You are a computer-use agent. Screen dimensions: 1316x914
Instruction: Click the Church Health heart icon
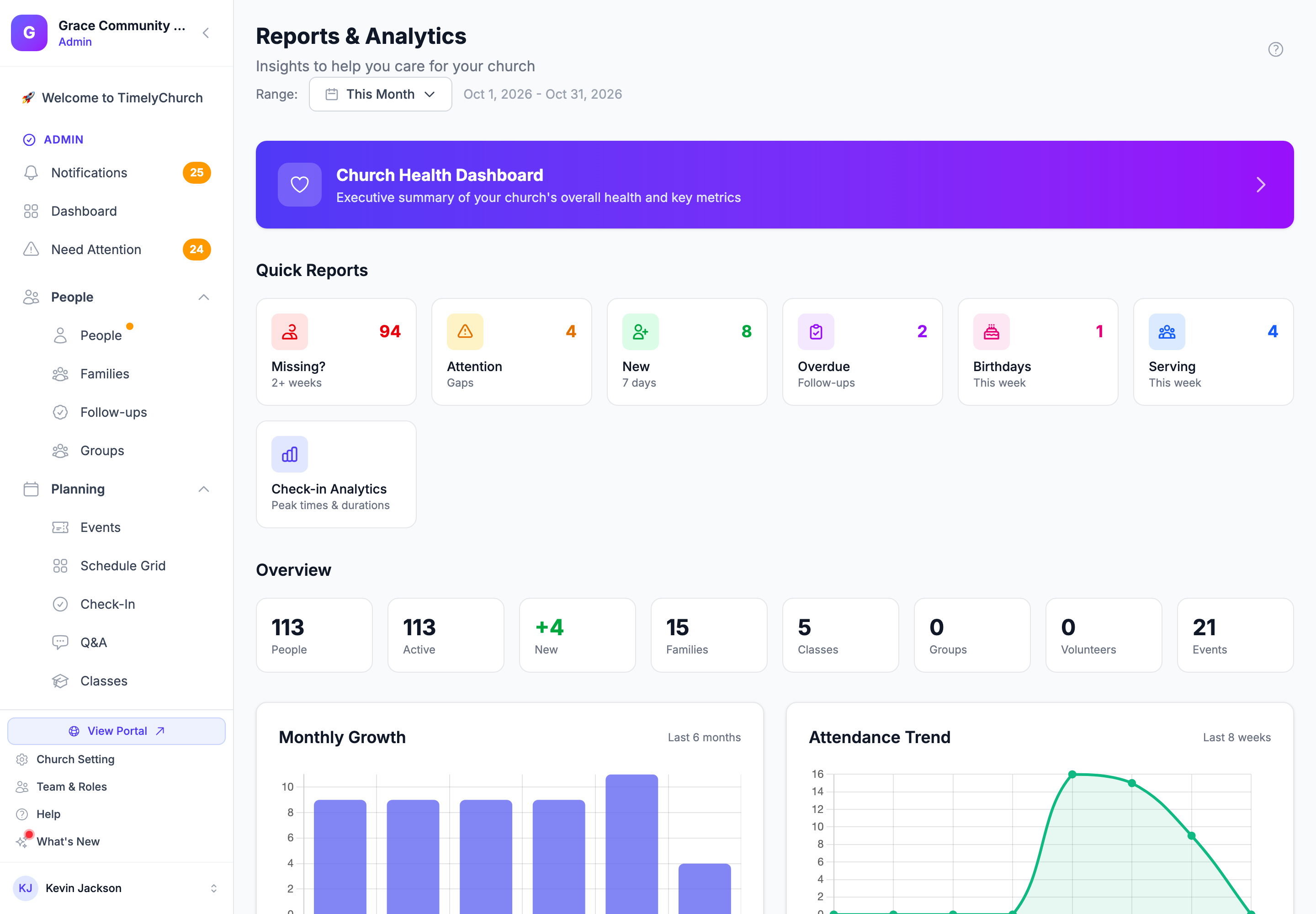point(299,185)
